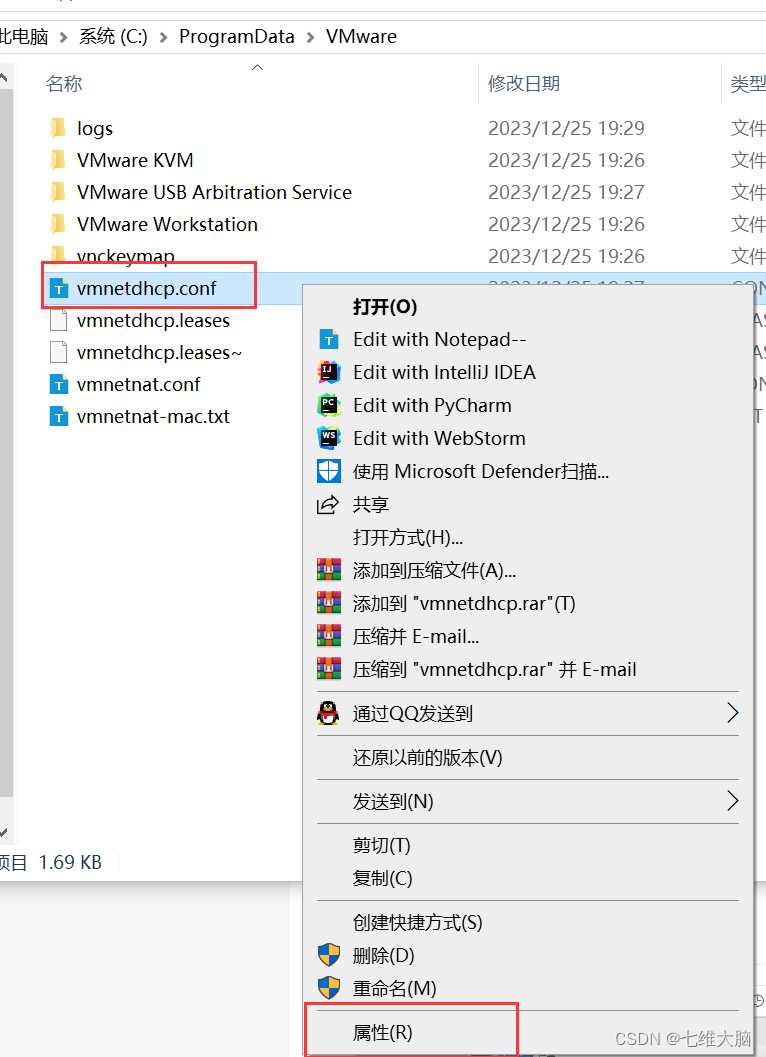Click the PyCharm icon in context menu

click(328, 405)
